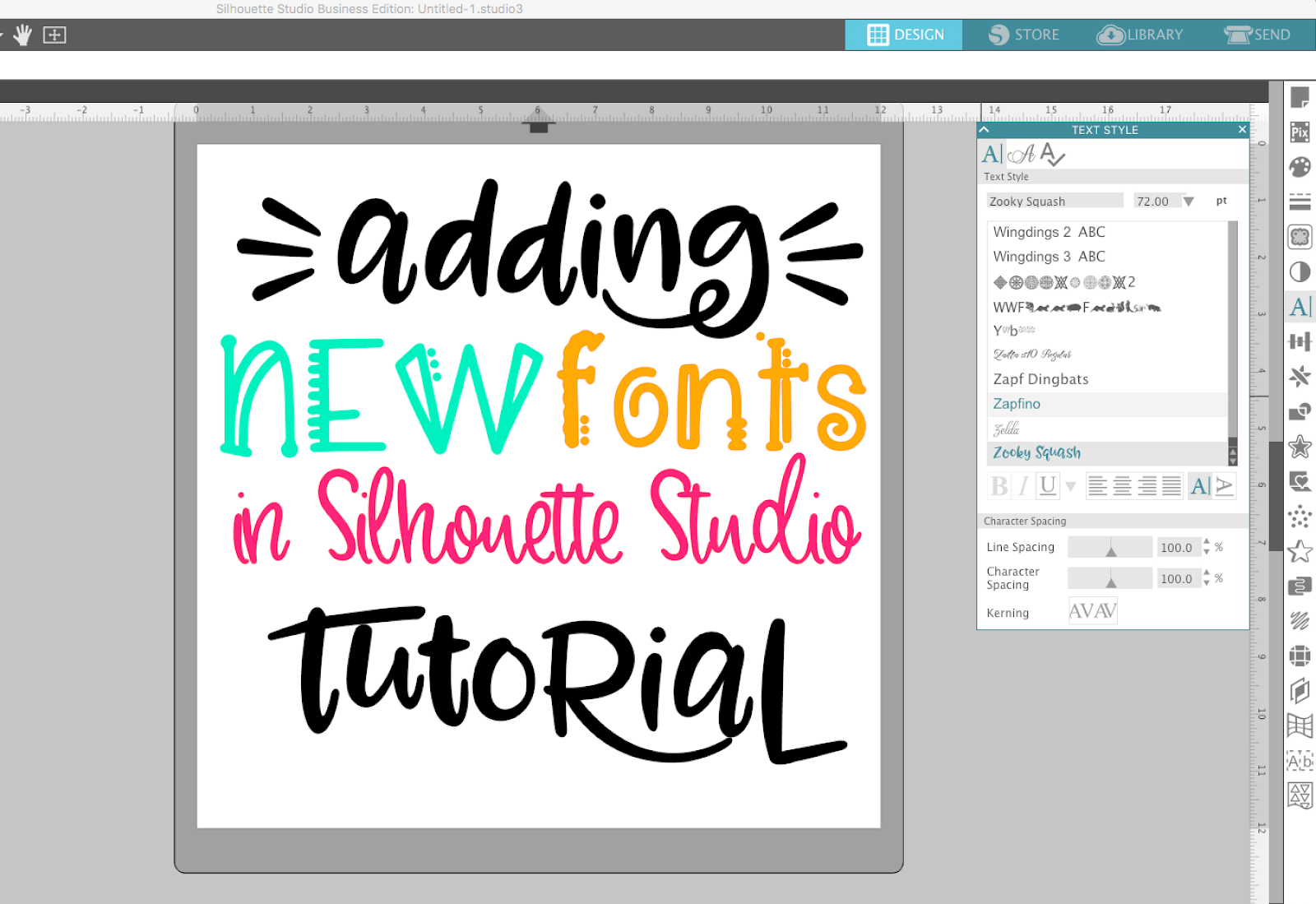
Task: Open the Trace heart panel icon
Action: (1300, 481)
